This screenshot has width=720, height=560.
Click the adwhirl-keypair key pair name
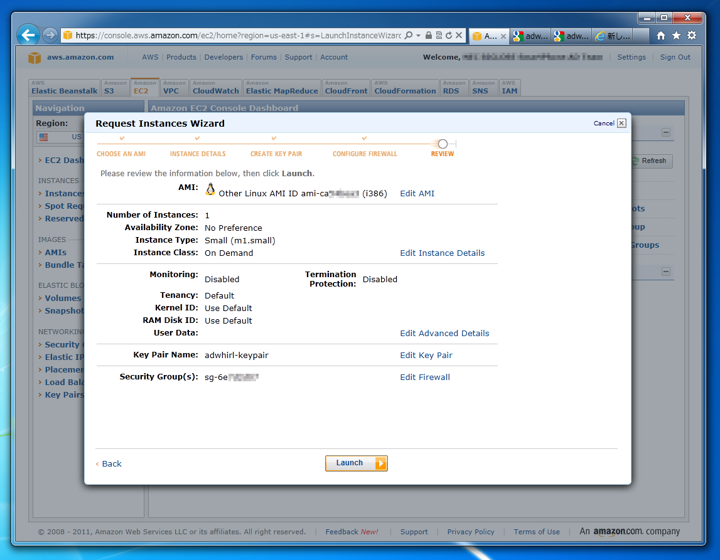(236, 355)
